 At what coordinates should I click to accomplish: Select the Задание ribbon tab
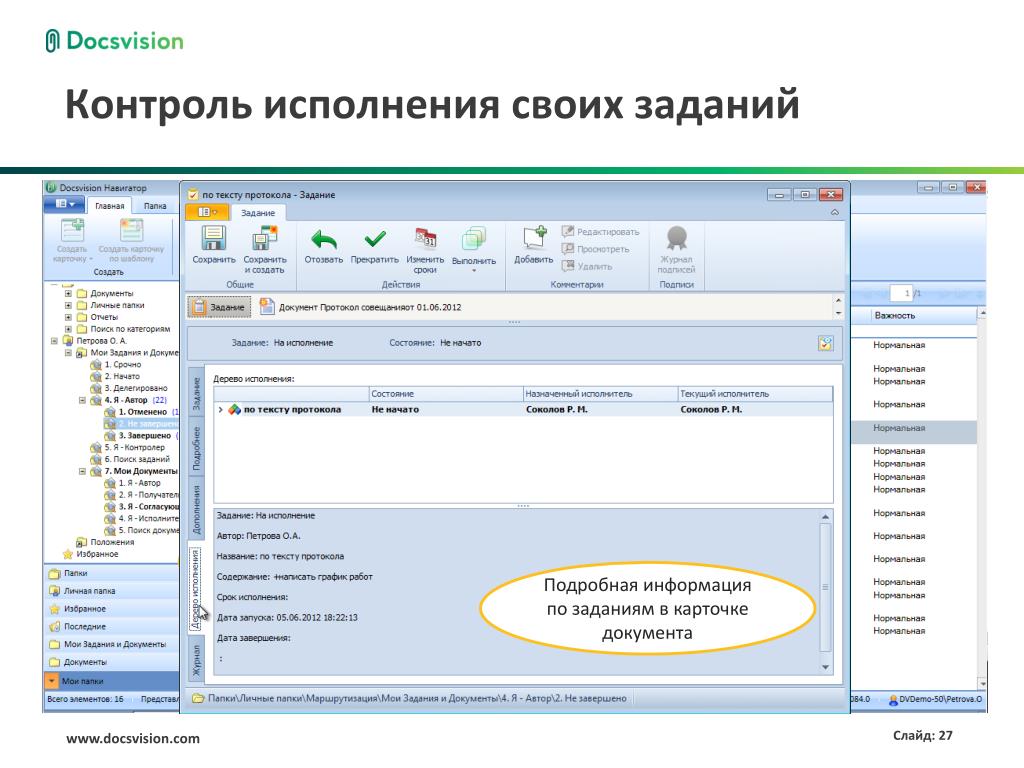pos(258,213)
